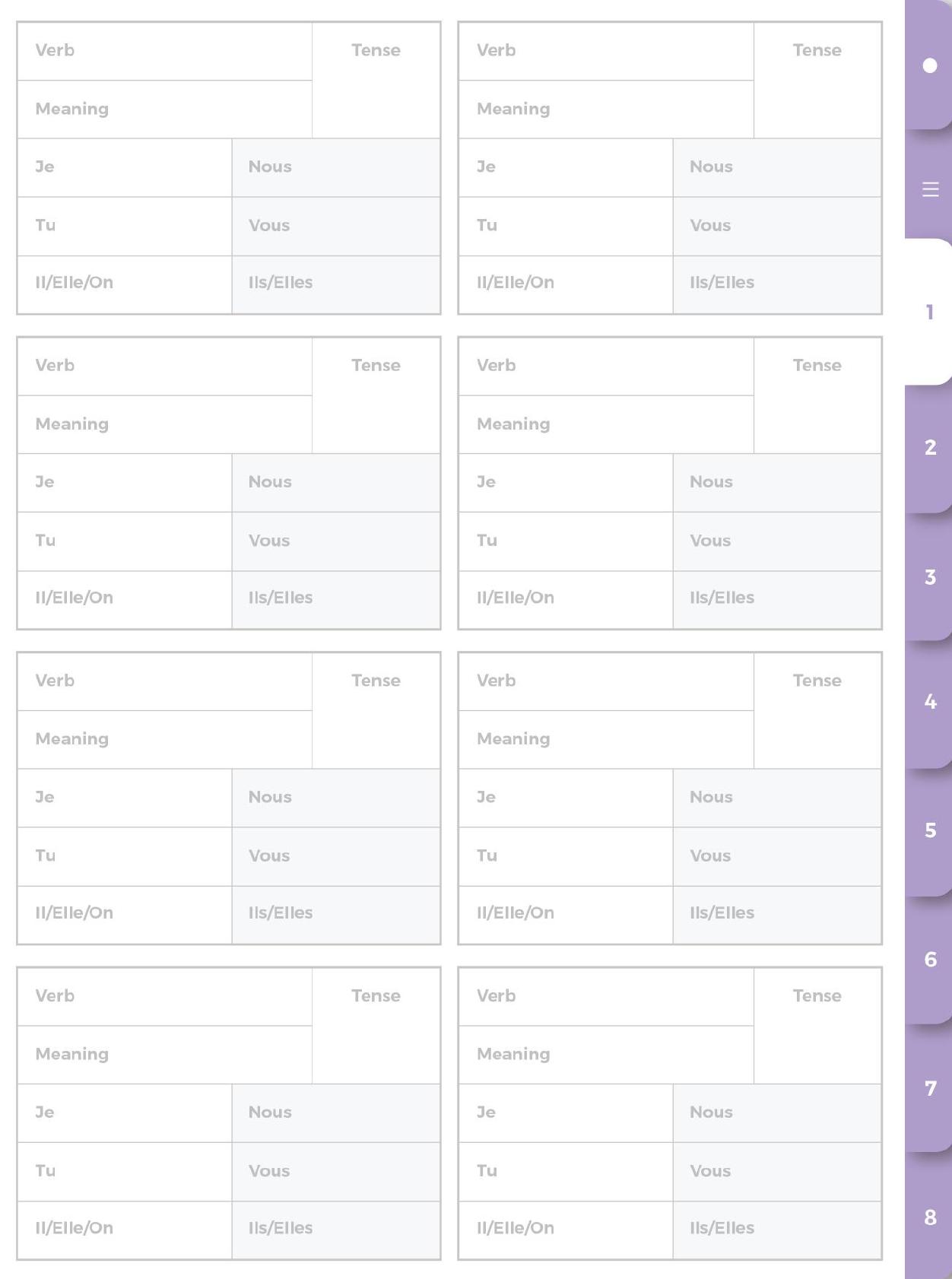
Task: Click the Meaning field in the top-right card
Action: point(606,109)
